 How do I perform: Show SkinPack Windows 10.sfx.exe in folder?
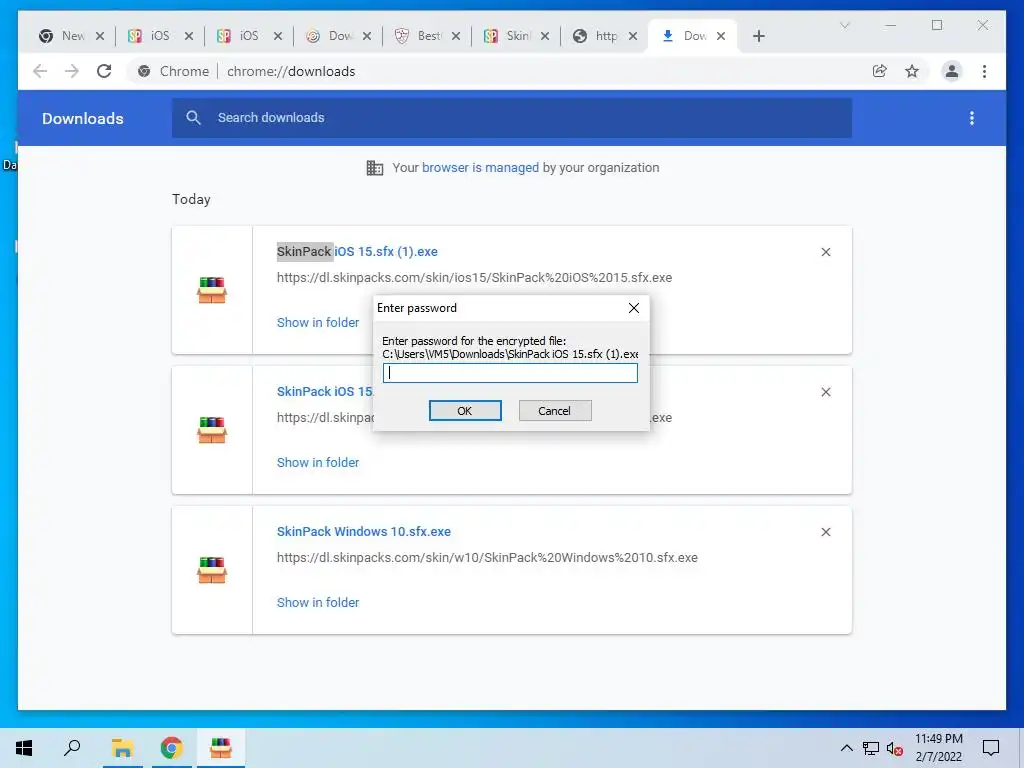[318, 602]
